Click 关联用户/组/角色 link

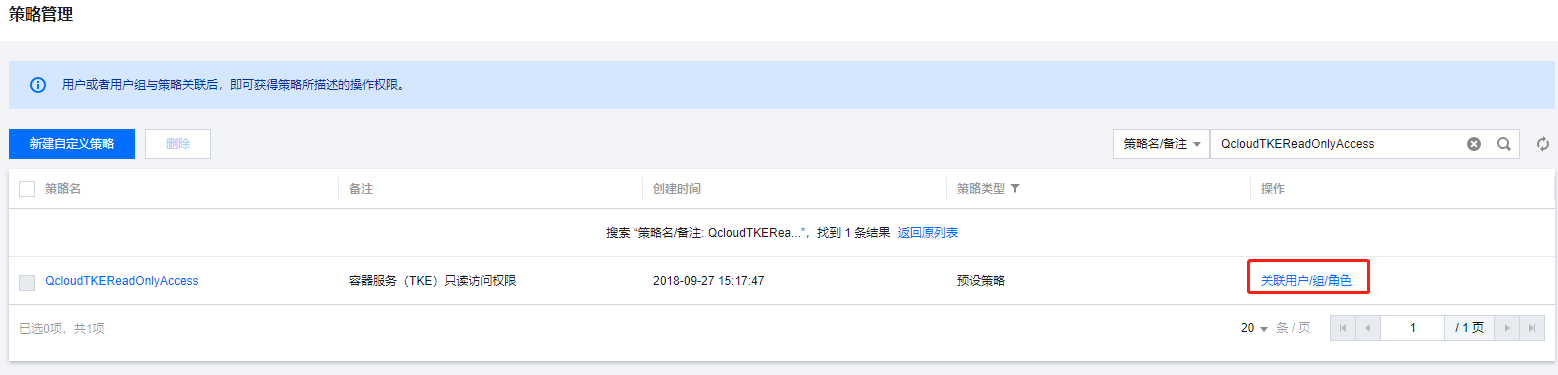click(x=1306, y=281)
